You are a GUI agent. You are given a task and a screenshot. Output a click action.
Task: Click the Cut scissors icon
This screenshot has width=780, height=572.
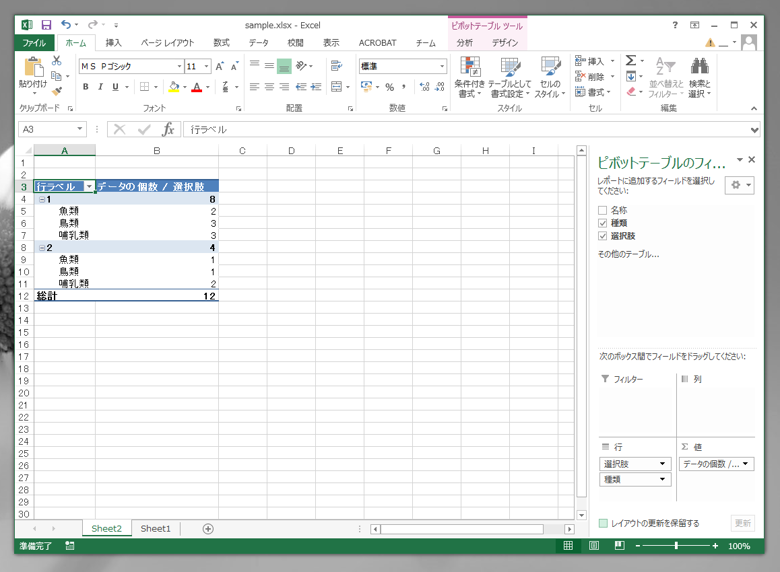57,61
